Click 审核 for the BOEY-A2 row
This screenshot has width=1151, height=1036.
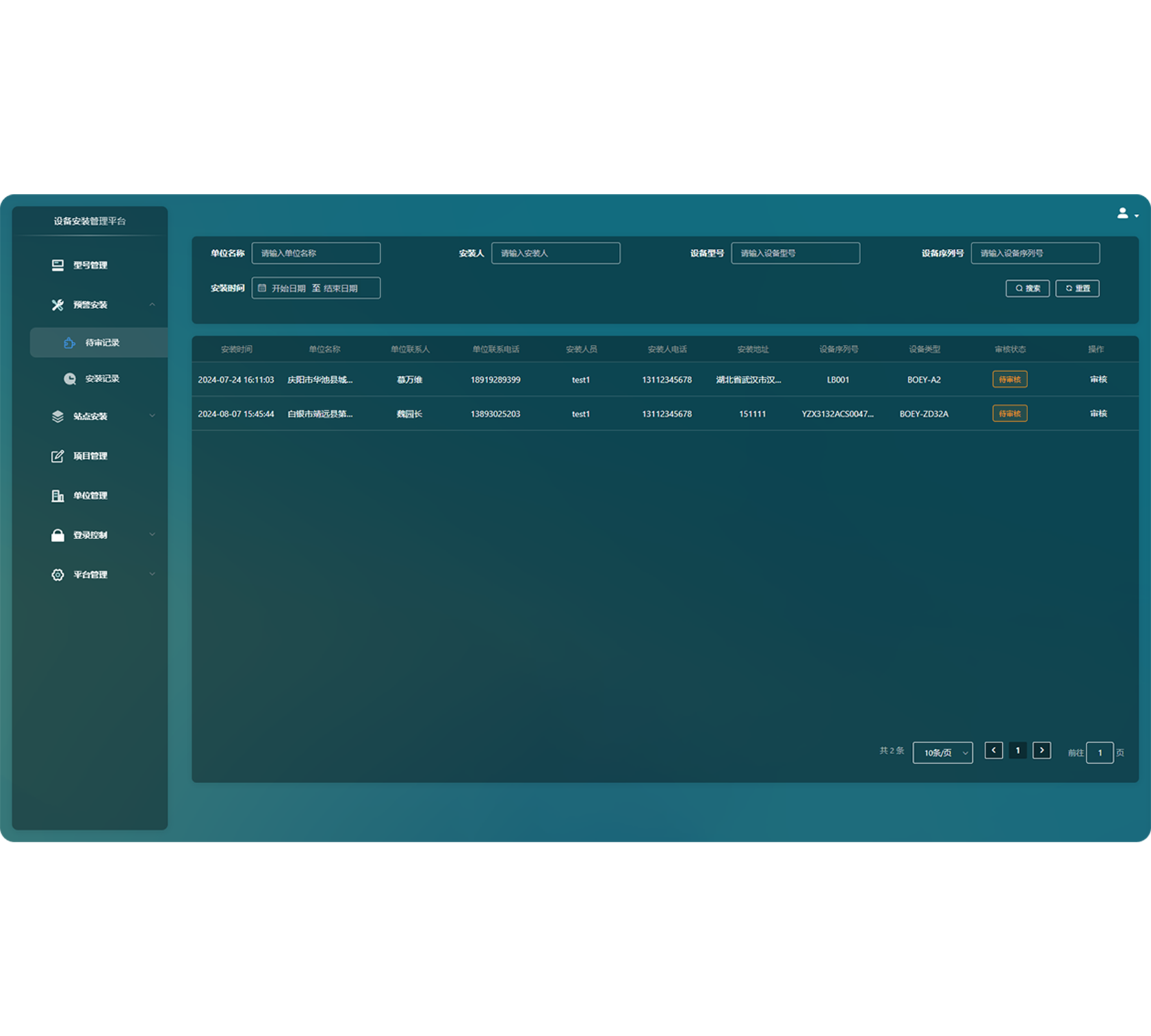click(x=1098, y=380)
